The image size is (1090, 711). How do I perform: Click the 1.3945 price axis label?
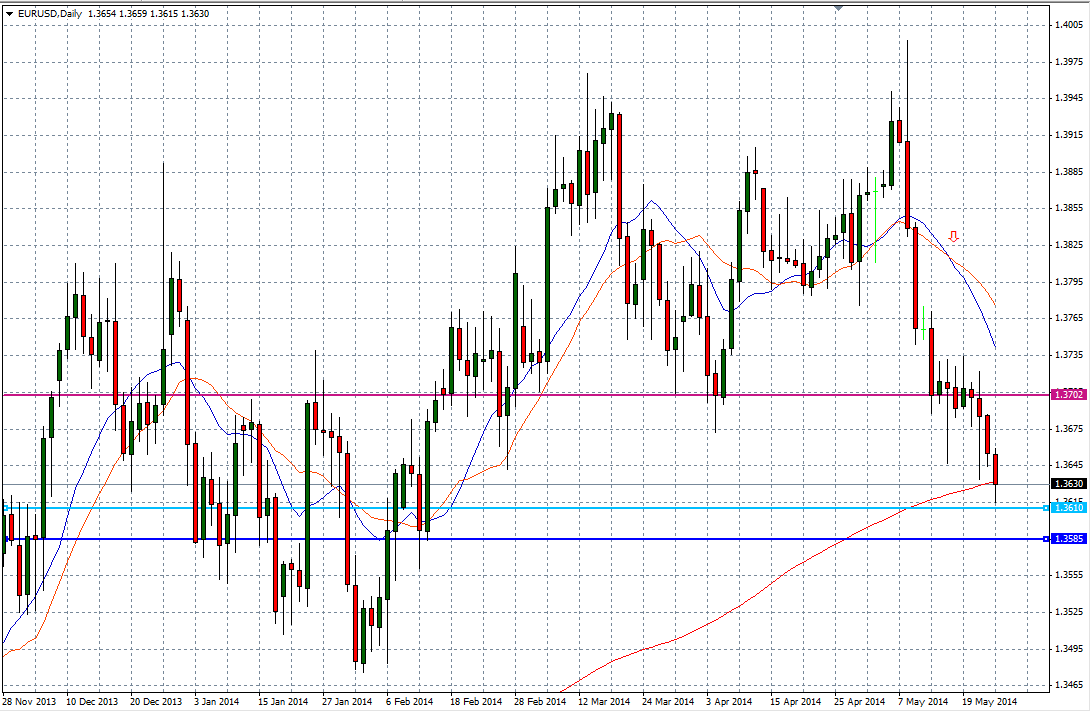(1068, 98)
